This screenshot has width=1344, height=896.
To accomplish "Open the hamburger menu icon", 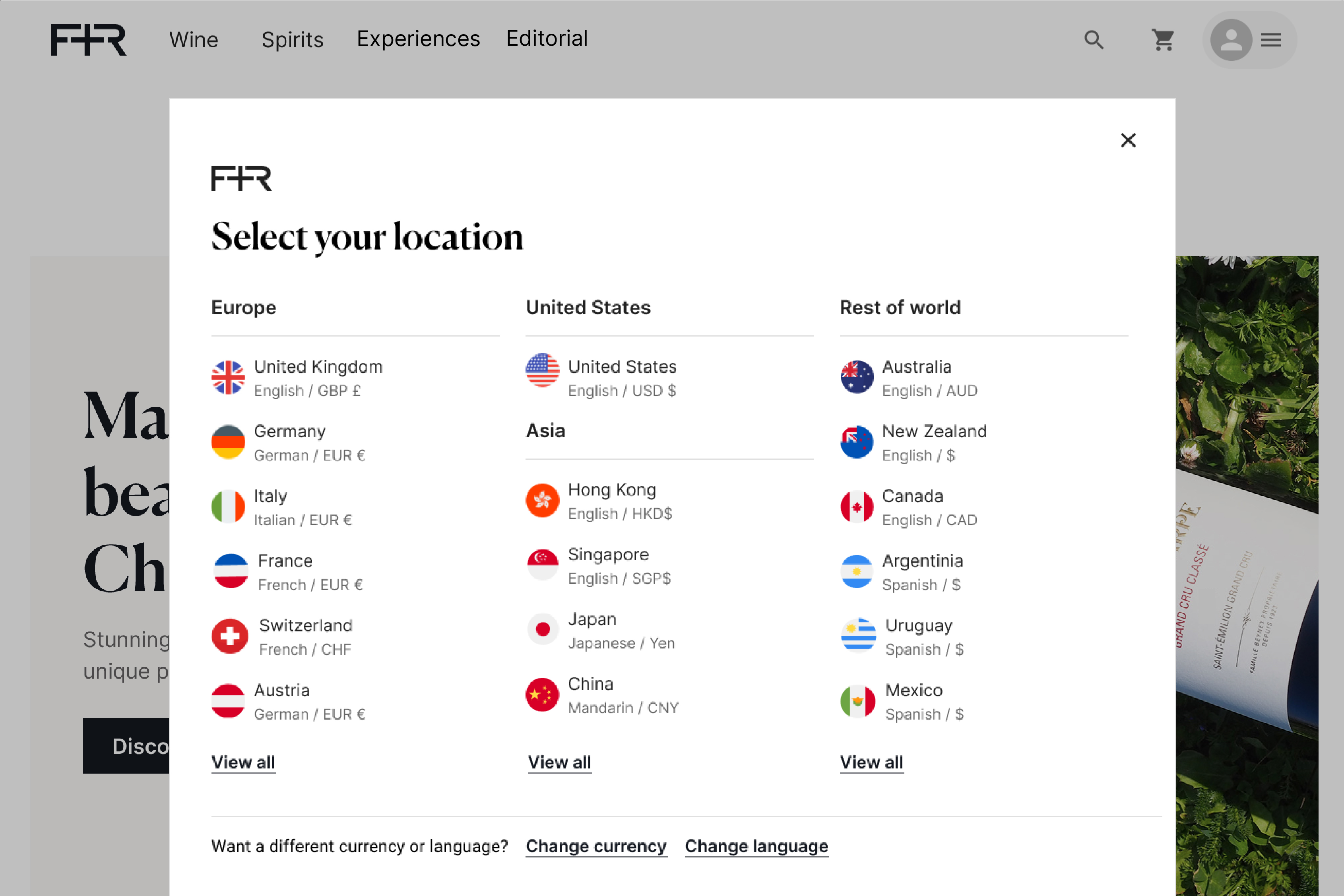I will coord(1270,40).
